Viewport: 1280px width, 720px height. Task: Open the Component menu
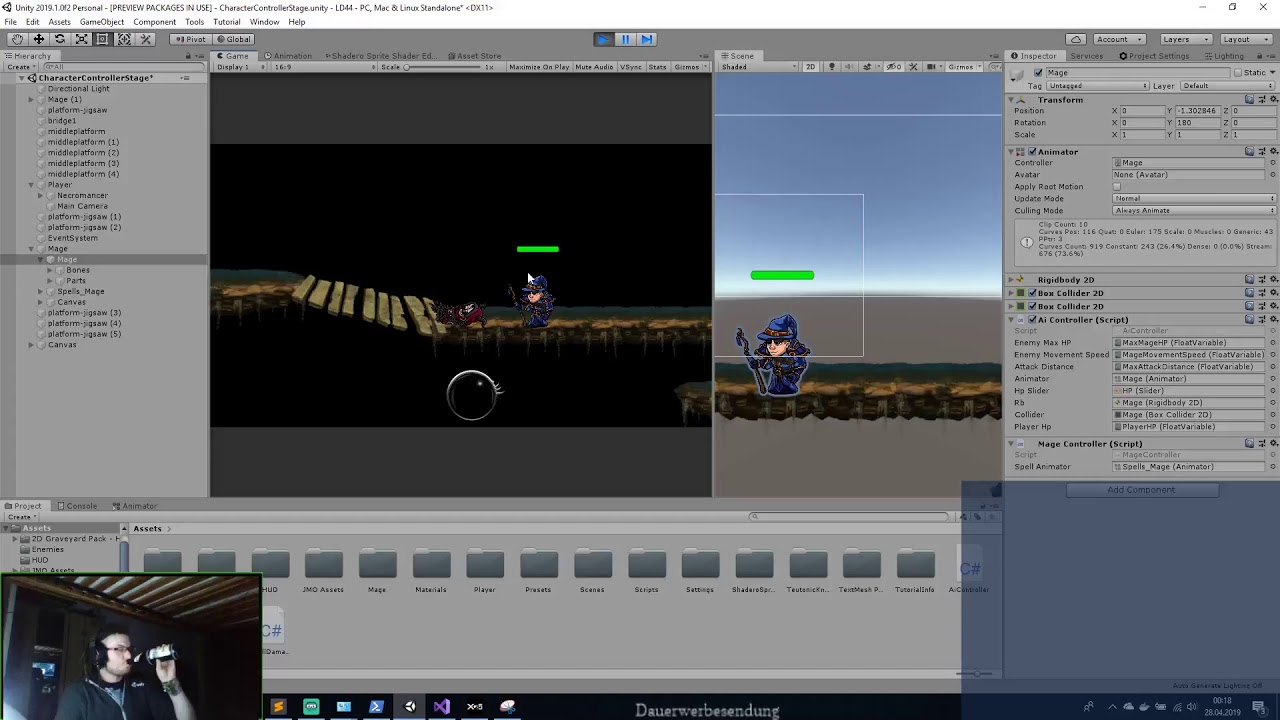(x=154, y=22)
